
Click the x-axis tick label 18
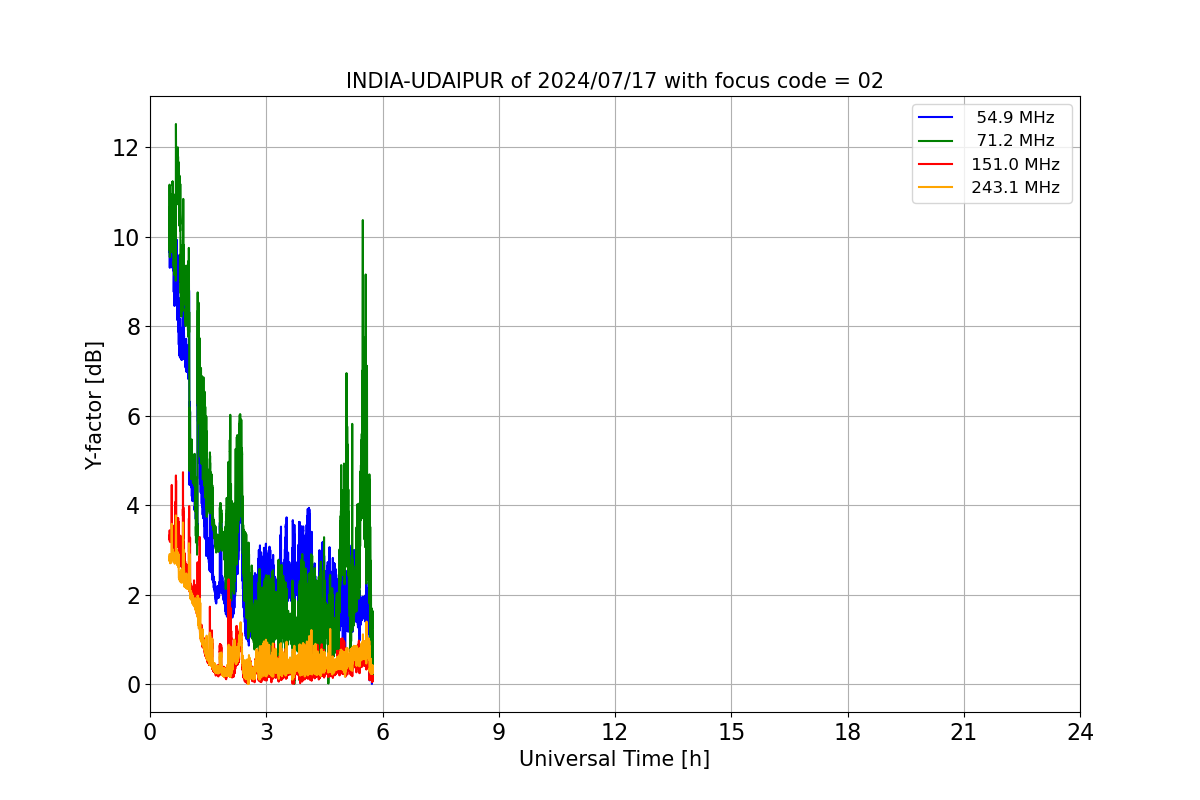tap(848, 732)
